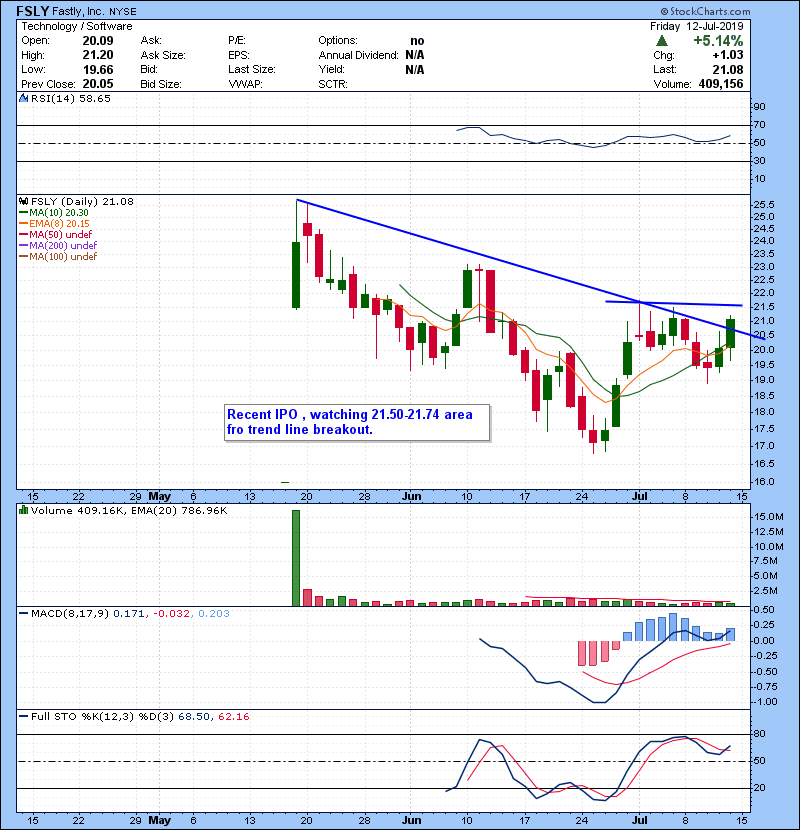
Task: Select the Volume figure 409,156
Action: coord(721,84)
